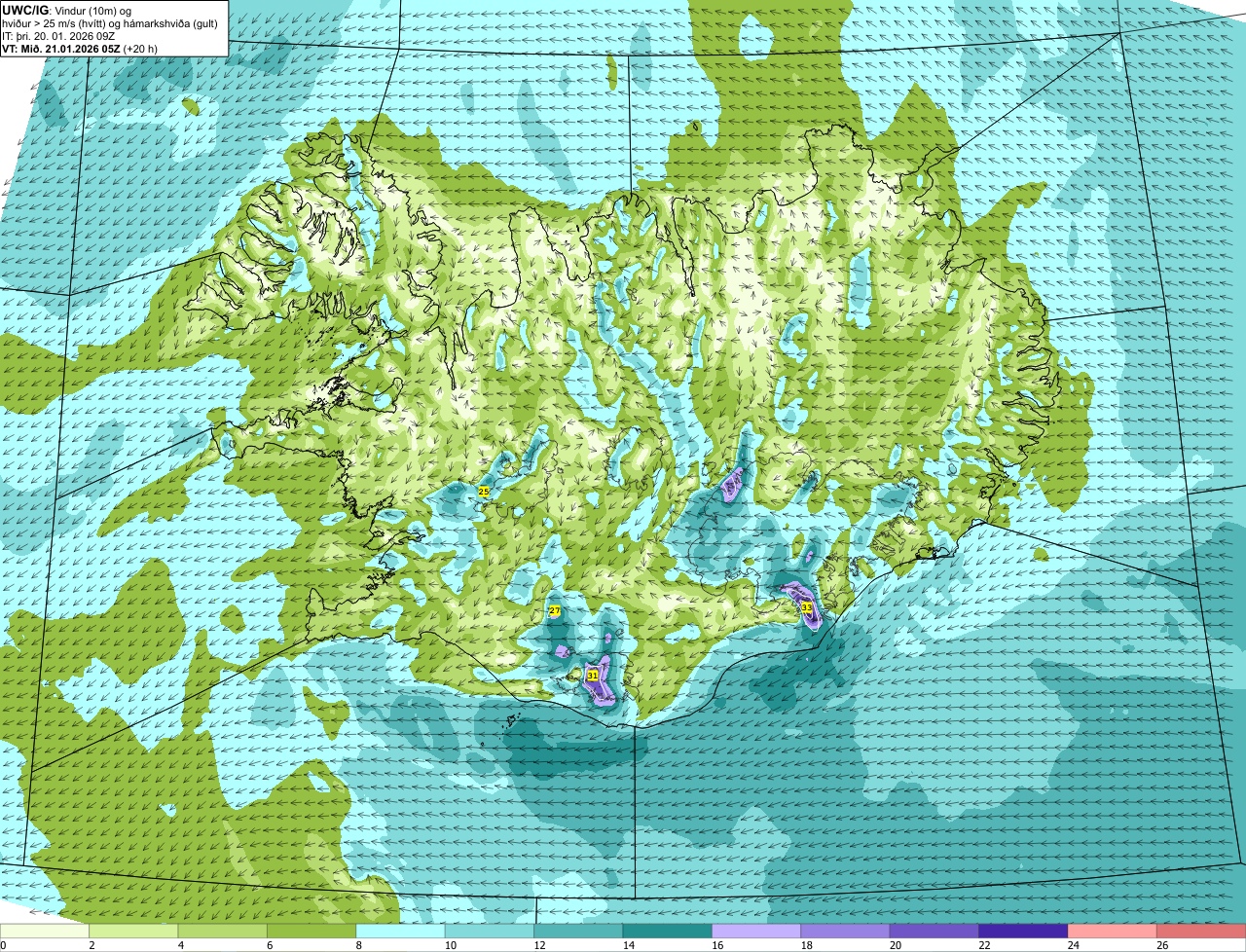Select the 22–24 m/s dark indigo legend swatch

1024,932
